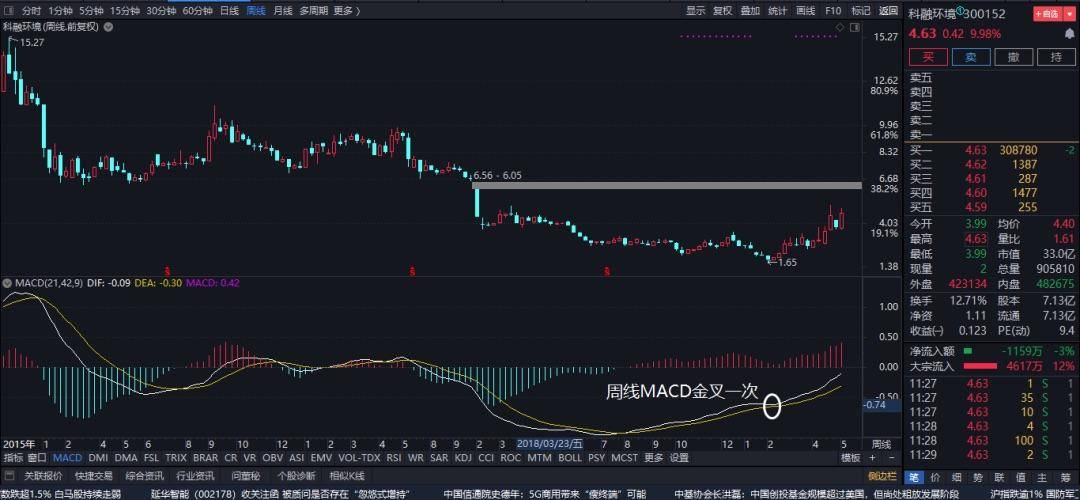Add stock with +自选 button
Viewport: 1080px width, 500px height.
pos(1046,14)
